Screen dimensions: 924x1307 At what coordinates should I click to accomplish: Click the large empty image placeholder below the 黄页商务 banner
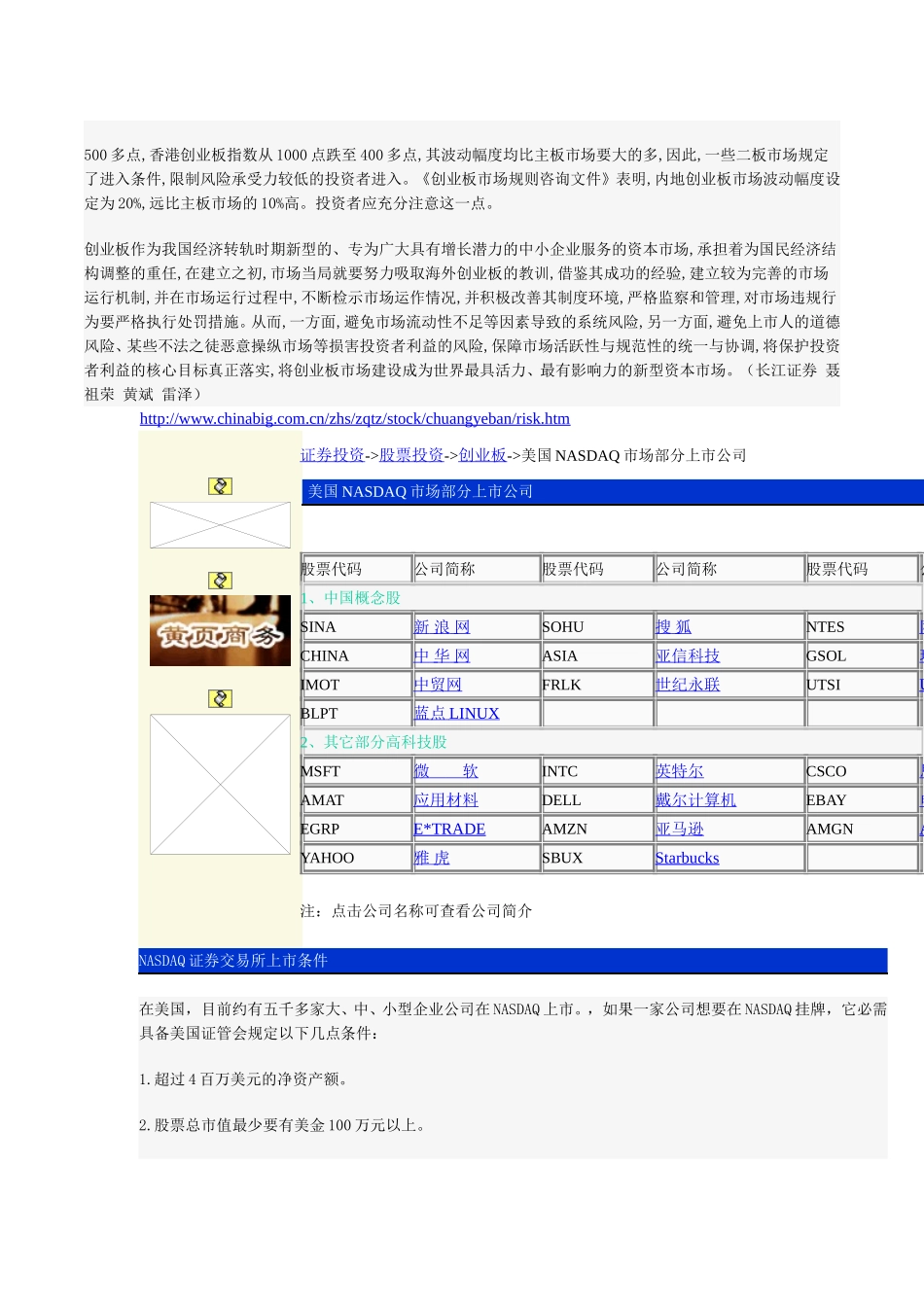(220, 784)
